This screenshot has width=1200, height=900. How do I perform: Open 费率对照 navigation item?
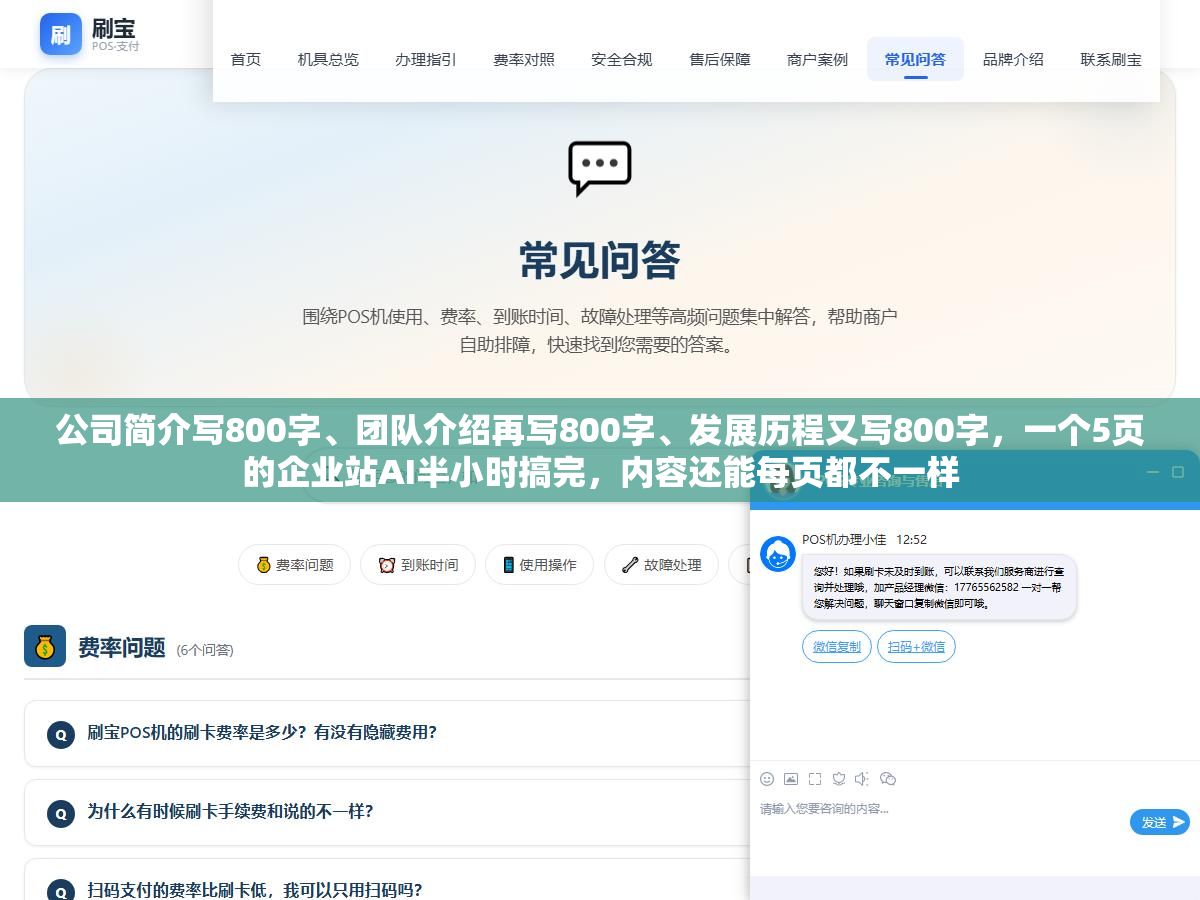pyautogui.click(x=524, y=59)
